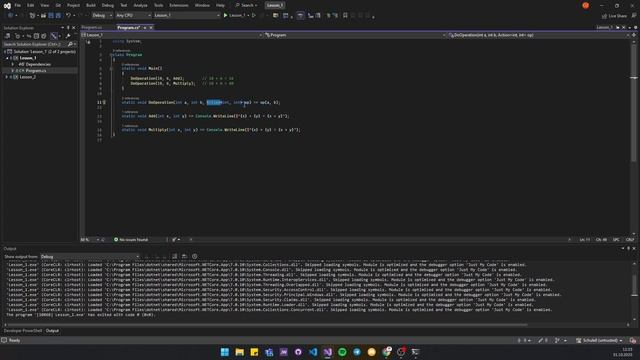Open the Test menu
Viewport: 640px width, 360px height.
[124, 5]
